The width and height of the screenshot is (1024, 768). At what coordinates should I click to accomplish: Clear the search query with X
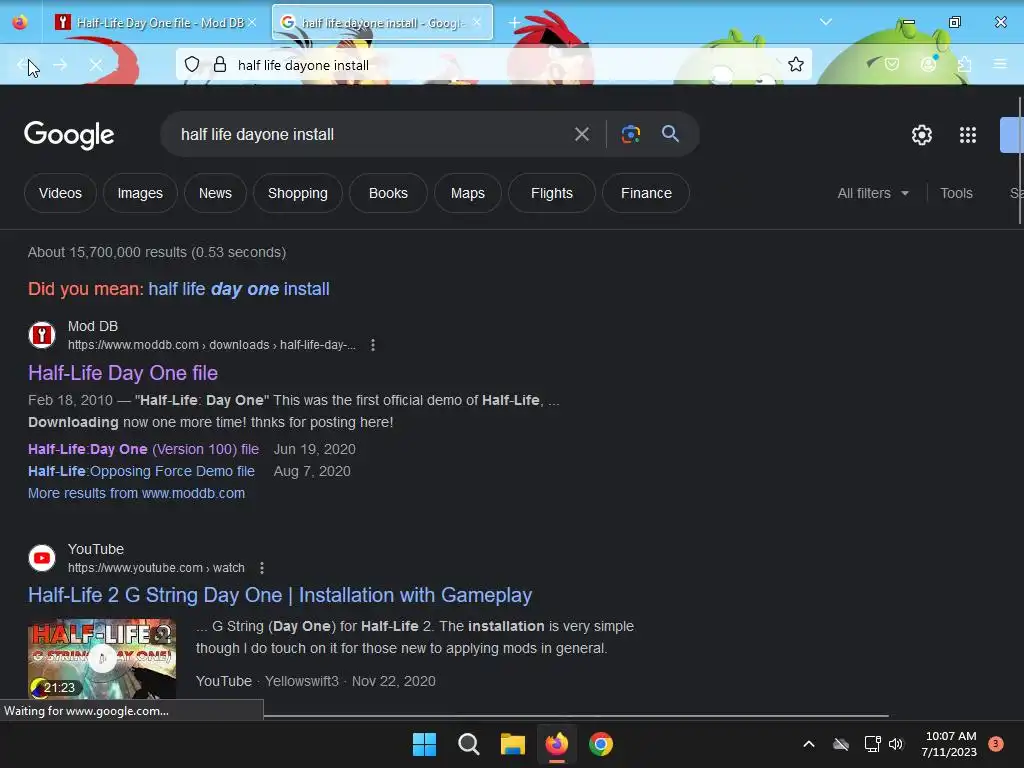(x=582, y=135)
